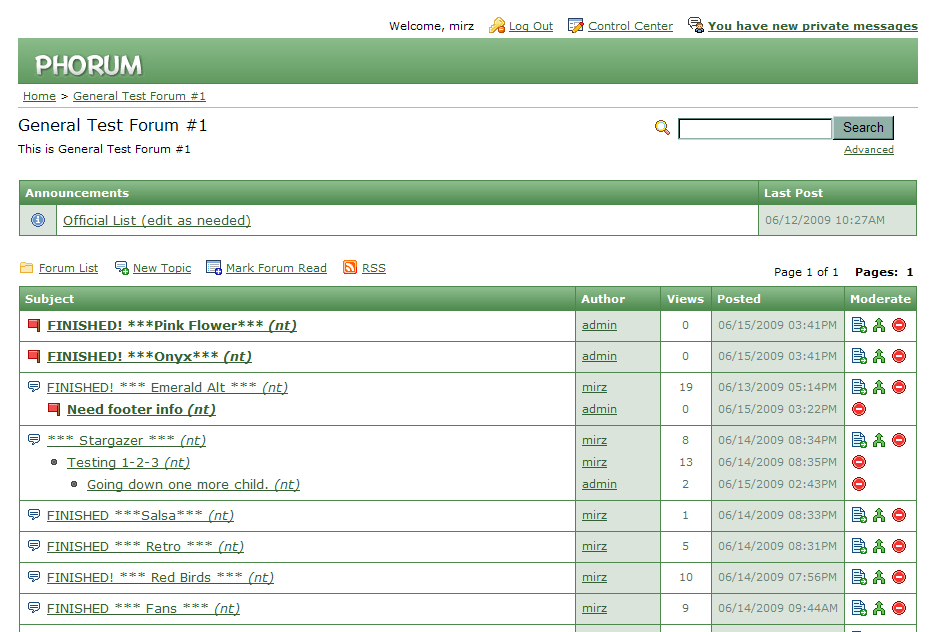Screen dimensions: 934x632
Task: Move the Emerald Alt topic using its icon
Action: [x=859, y=387]
